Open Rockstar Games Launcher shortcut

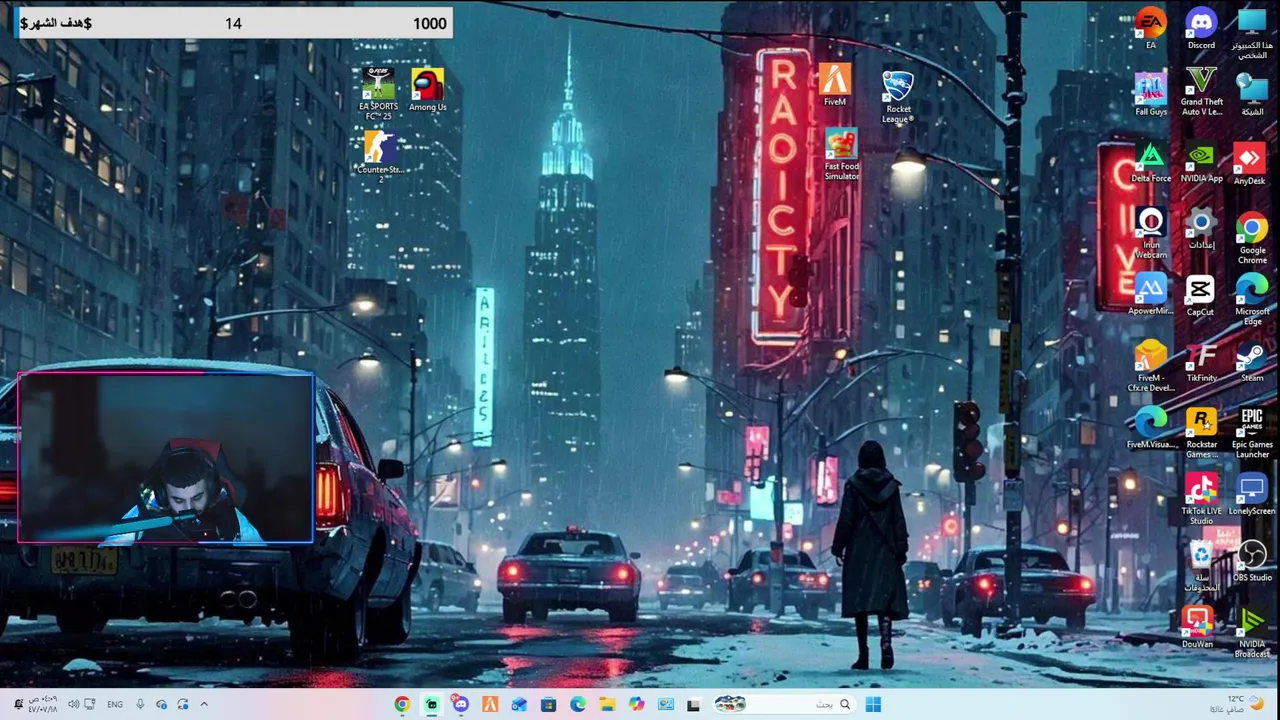point(1201,433)
